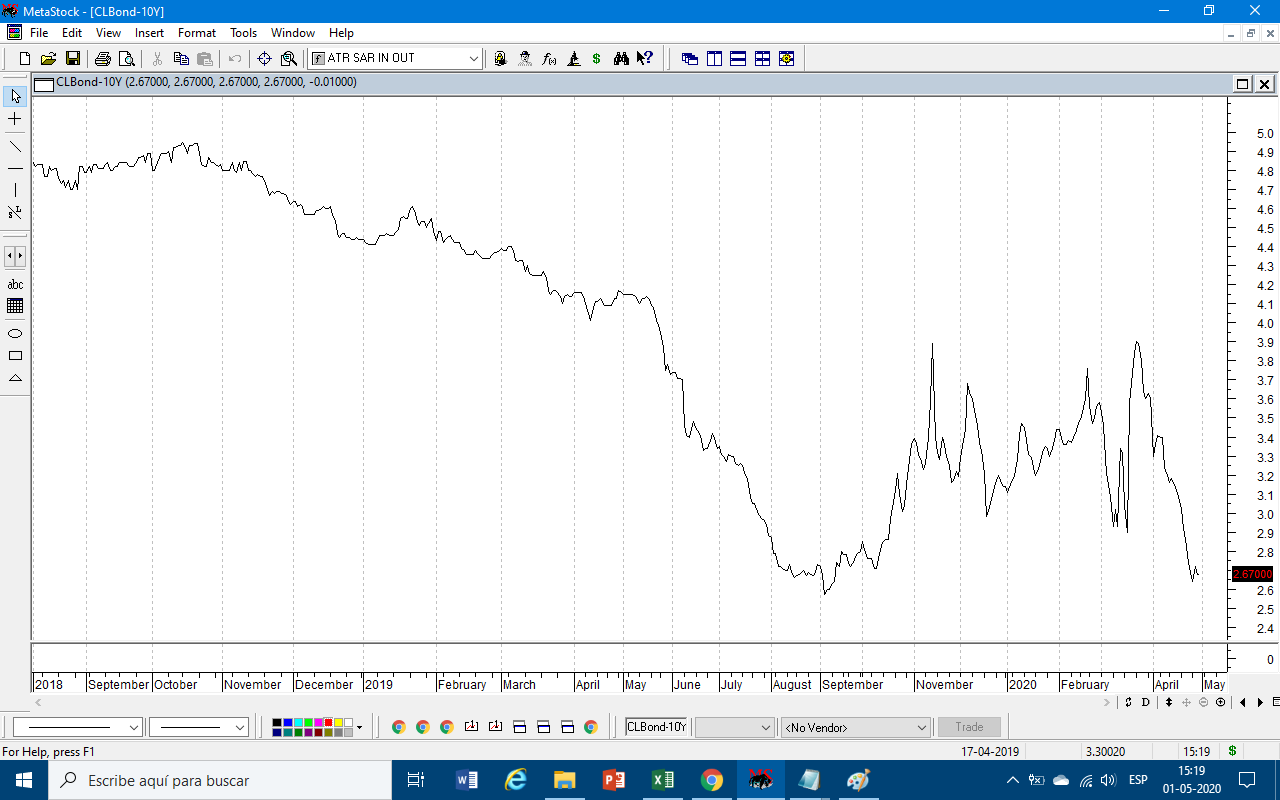Tile windows in vertical columns icon
Image resolution: width=1280 pixels, height=800 pixels.
[x=714, y=59]
